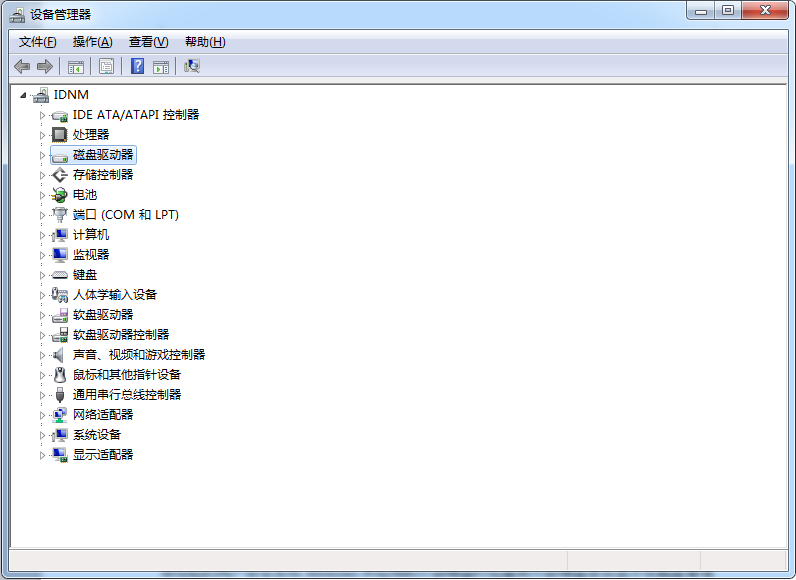This screenshot has width=796, height=580.
Task: Toggle the show/hide action pane icon
Action: click(x=161, y=66)
